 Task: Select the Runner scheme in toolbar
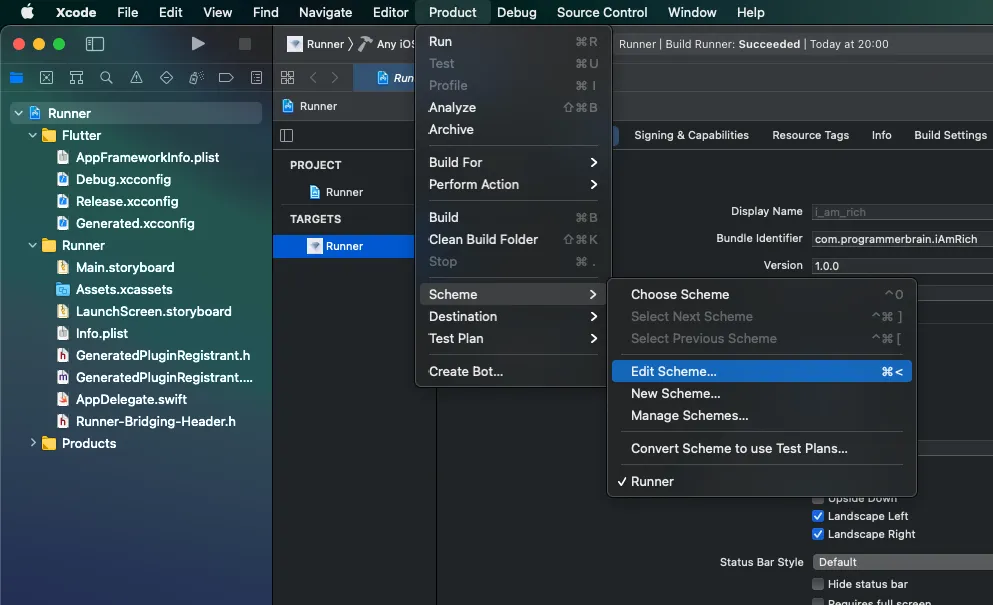point(315,44)
